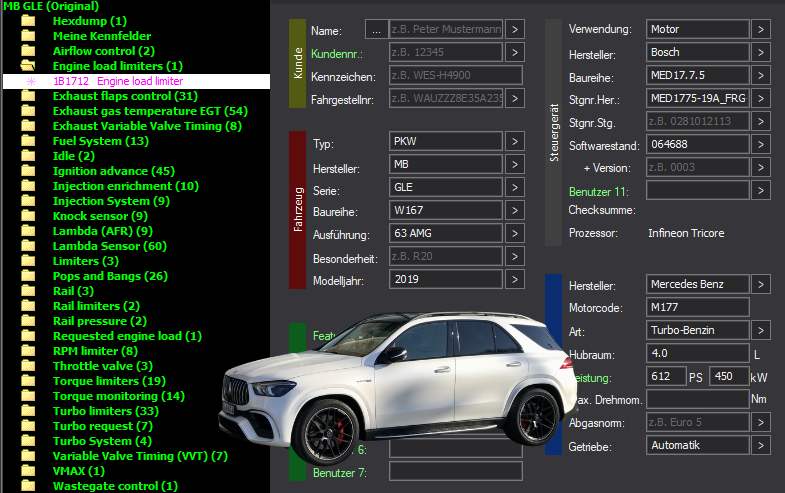Viewport: 785px width, 493px height.
Task: Open the Torque monitoring (14) folder
Action: point(119,396)
